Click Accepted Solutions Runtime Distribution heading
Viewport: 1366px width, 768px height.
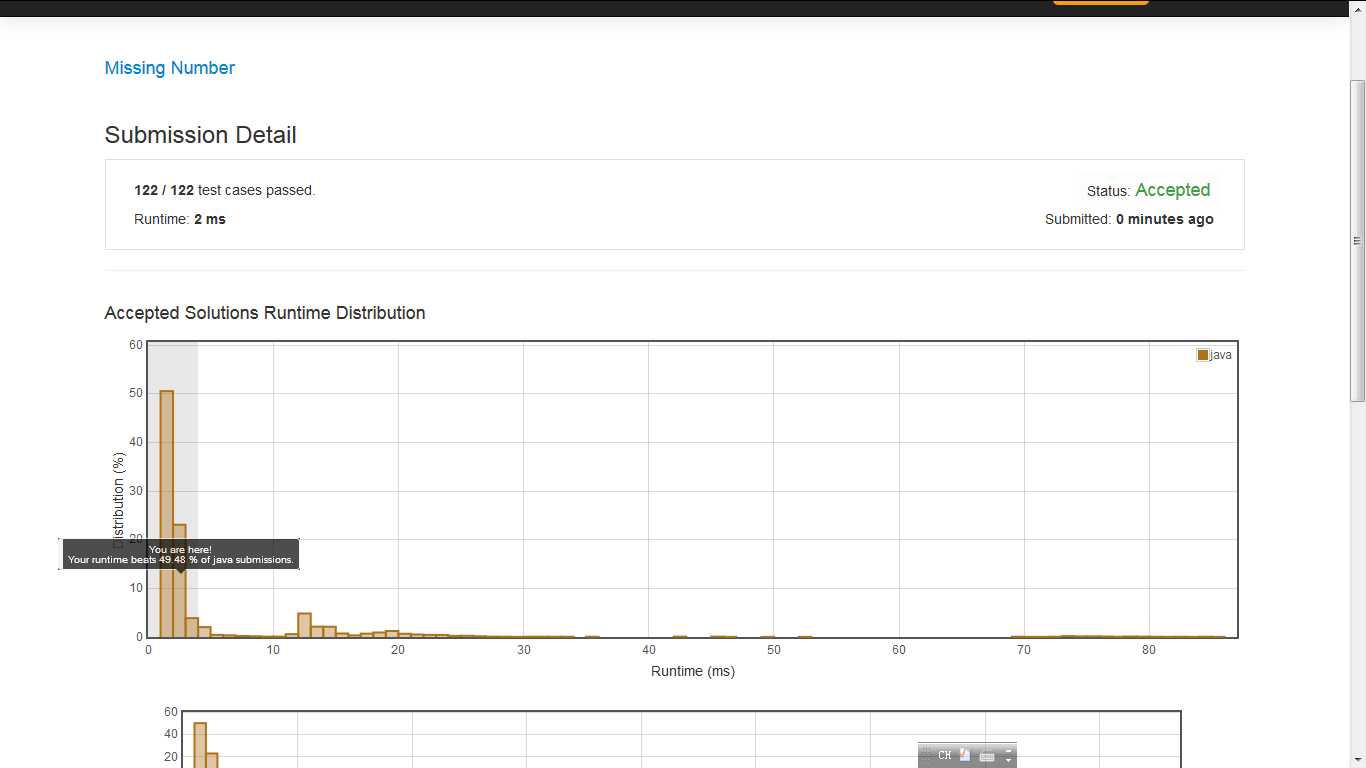tap(265, 313)
